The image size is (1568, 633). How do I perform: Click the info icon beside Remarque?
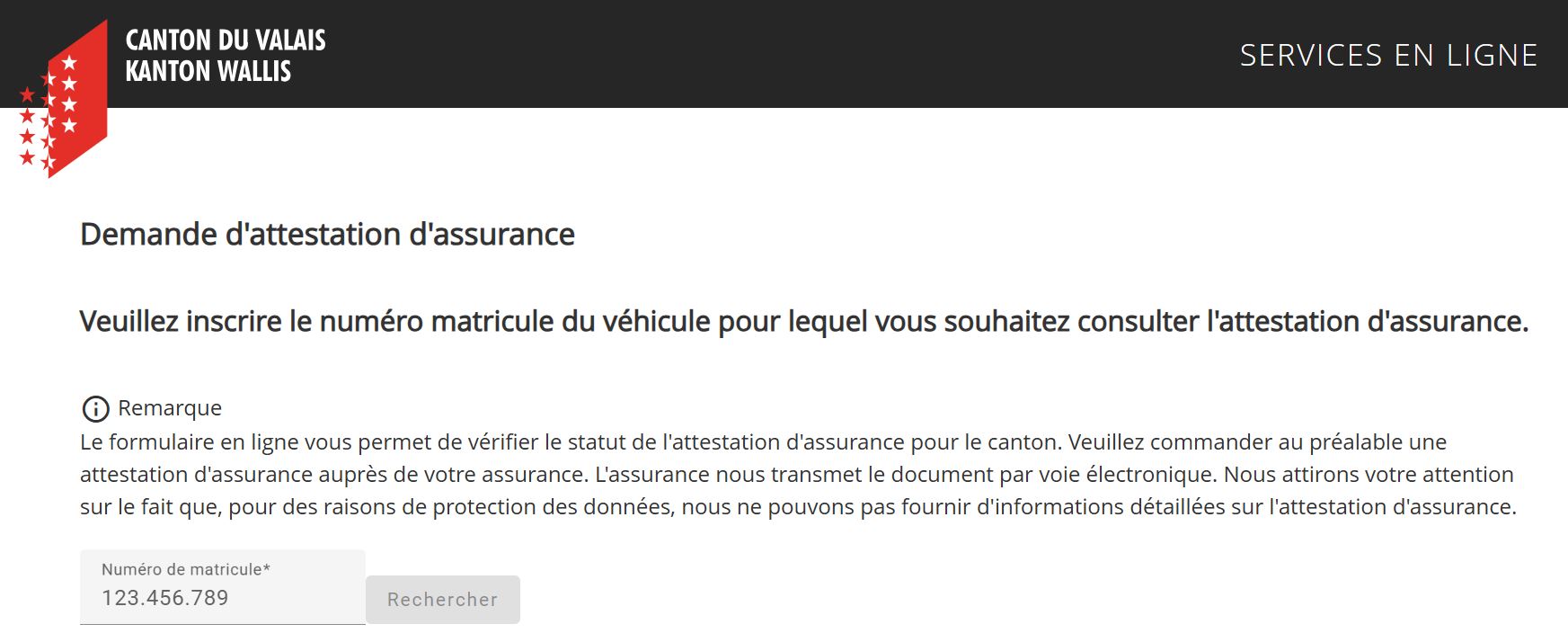pos(95,409)
